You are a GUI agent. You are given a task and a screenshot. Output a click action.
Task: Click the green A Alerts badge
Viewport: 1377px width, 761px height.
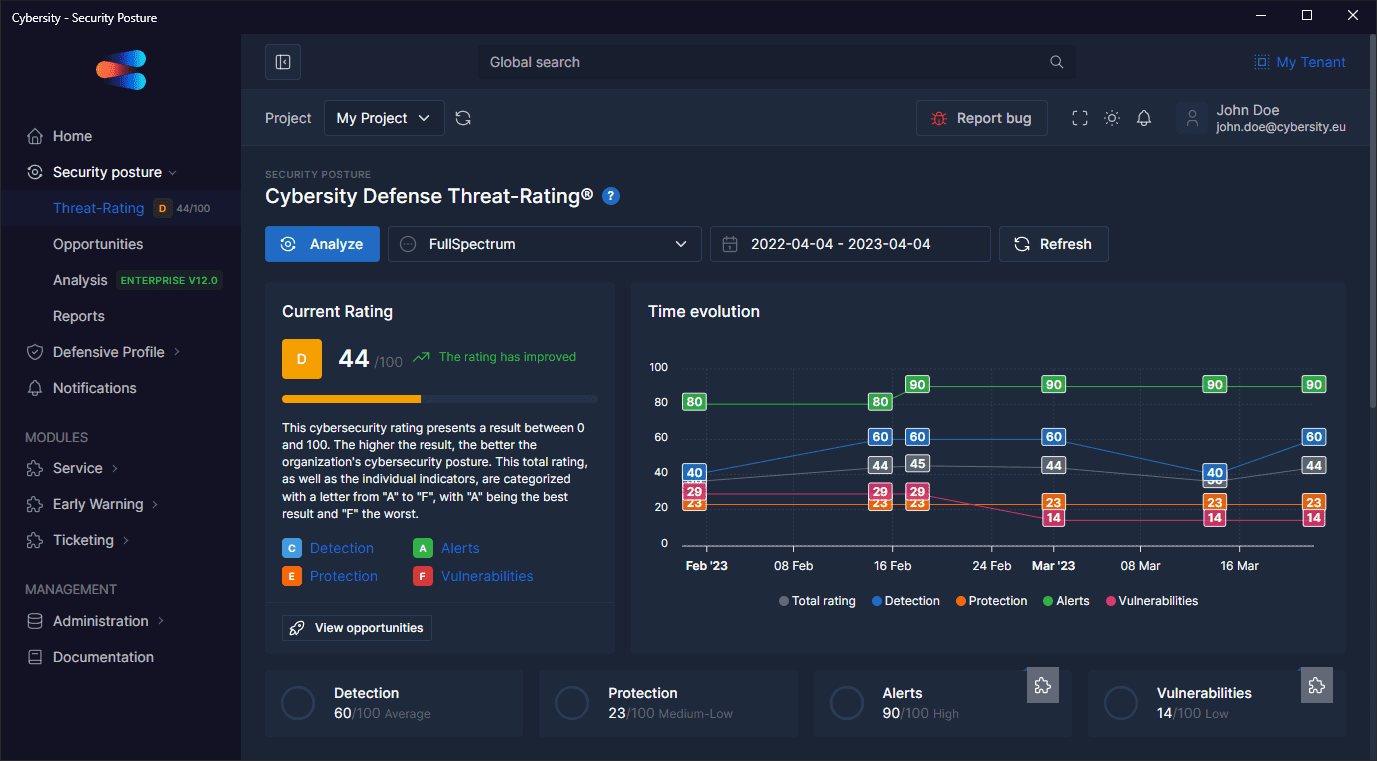423,548
